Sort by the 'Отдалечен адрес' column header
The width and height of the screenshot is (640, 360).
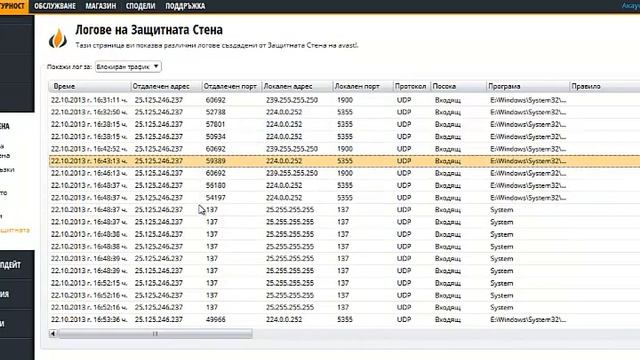click(166, 87)
